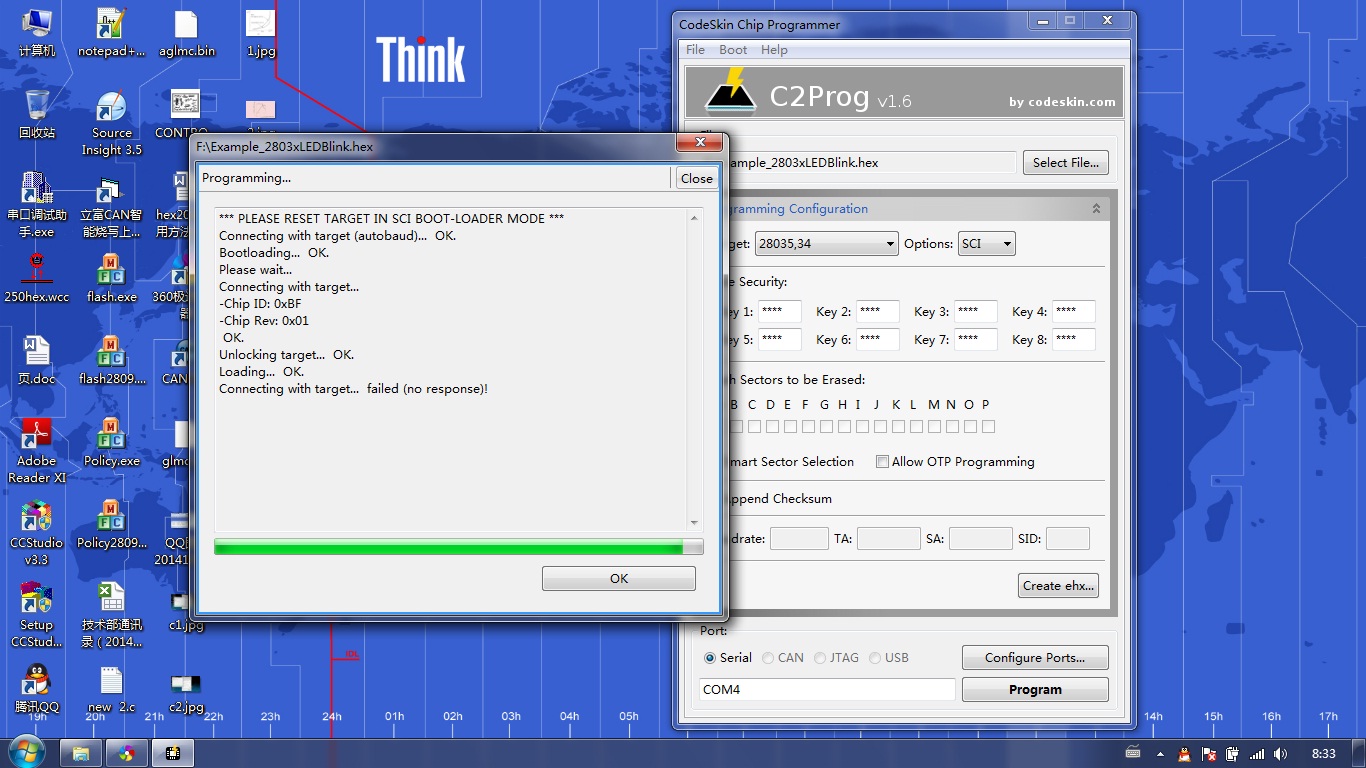The image size is (1366, 768).
Task: Open the Options dropdown set to SCI
Action: tap(986, 243)
